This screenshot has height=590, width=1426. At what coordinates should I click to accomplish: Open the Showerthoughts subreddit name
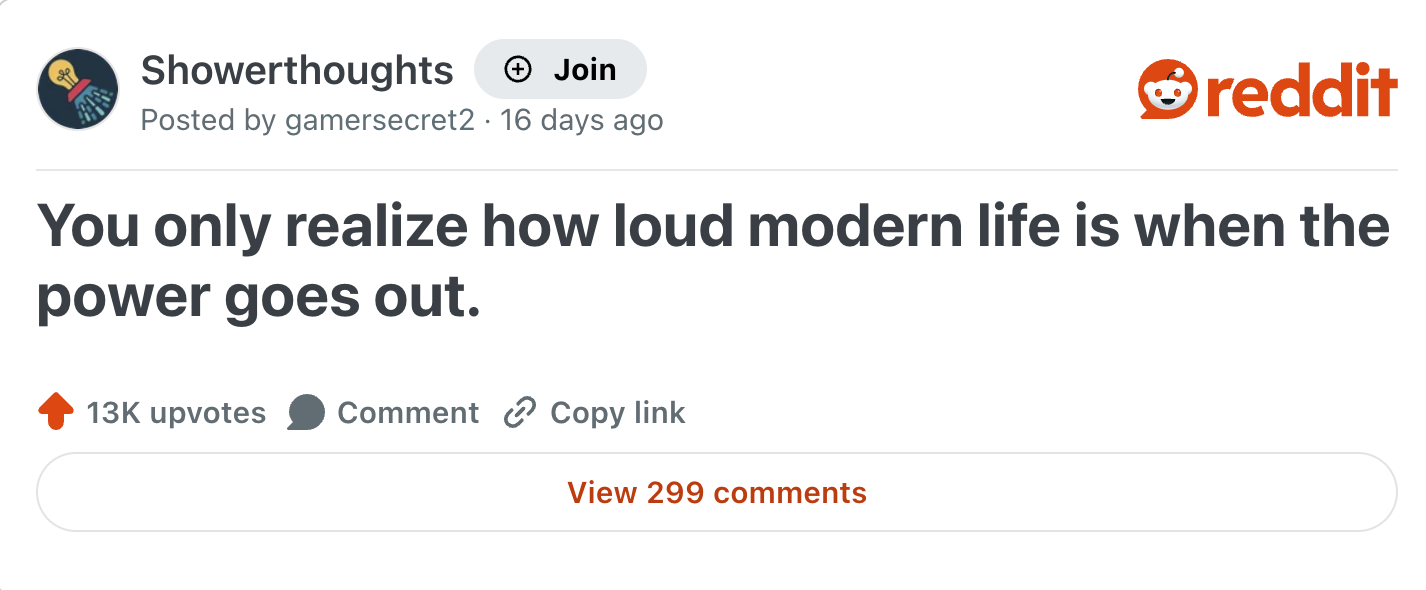[297, 69]
